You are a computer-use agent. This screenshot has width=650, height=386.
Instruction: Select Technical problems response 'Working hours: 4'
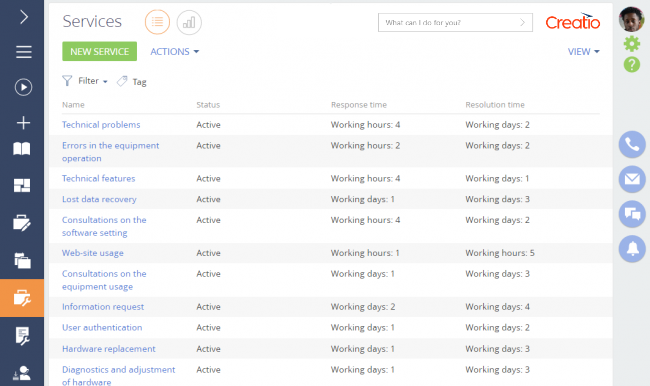point(365,125)
